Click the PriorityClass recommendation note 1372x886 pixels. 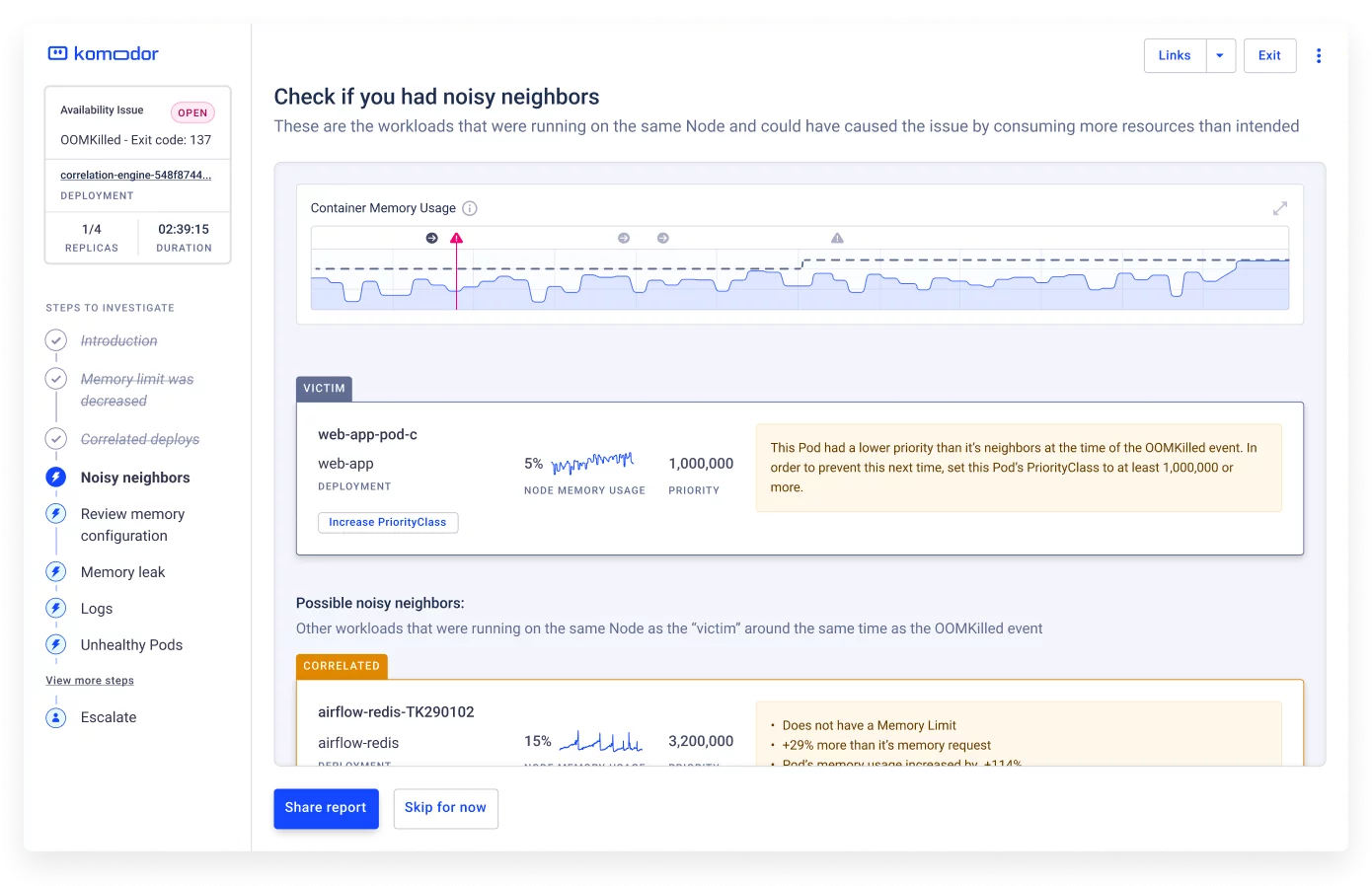[x=1019, y=468]
